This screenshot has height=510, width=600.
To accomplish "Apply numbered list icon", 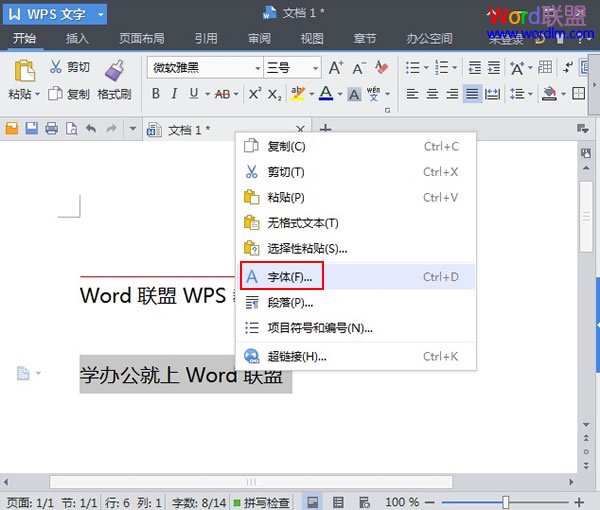I will pos(441,68).
